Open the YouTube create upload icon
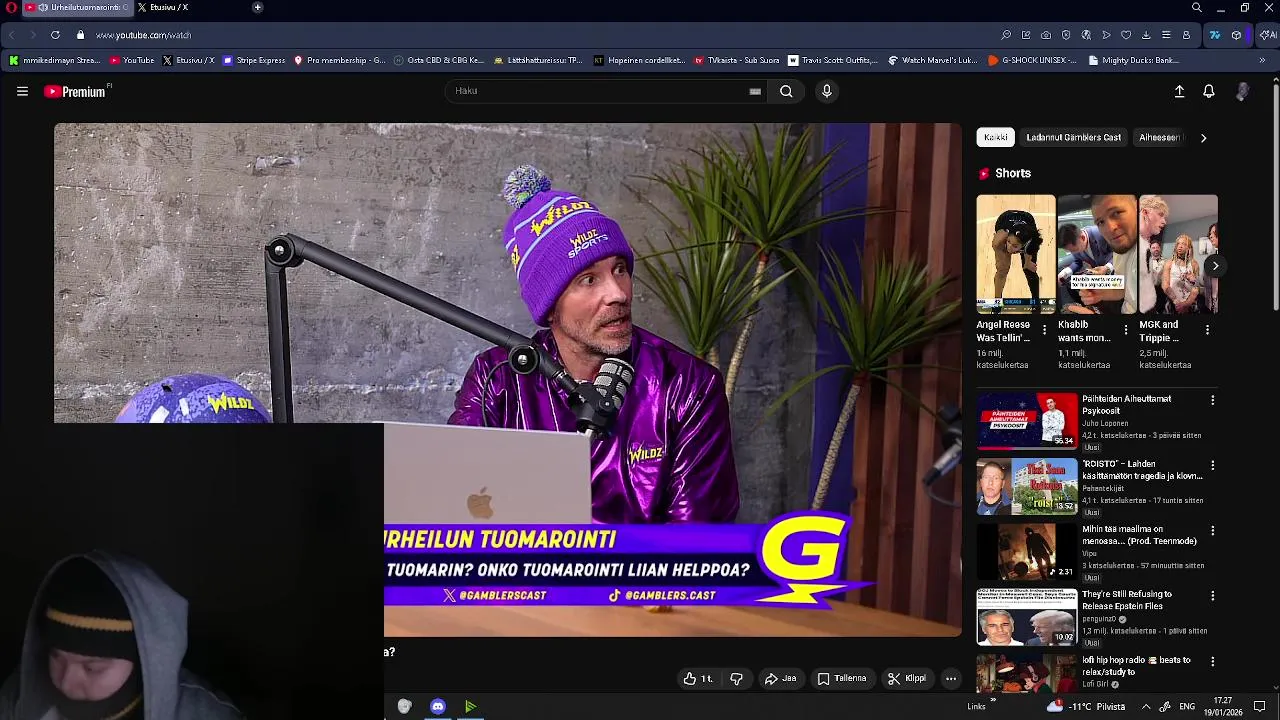 click(1179, 91)
